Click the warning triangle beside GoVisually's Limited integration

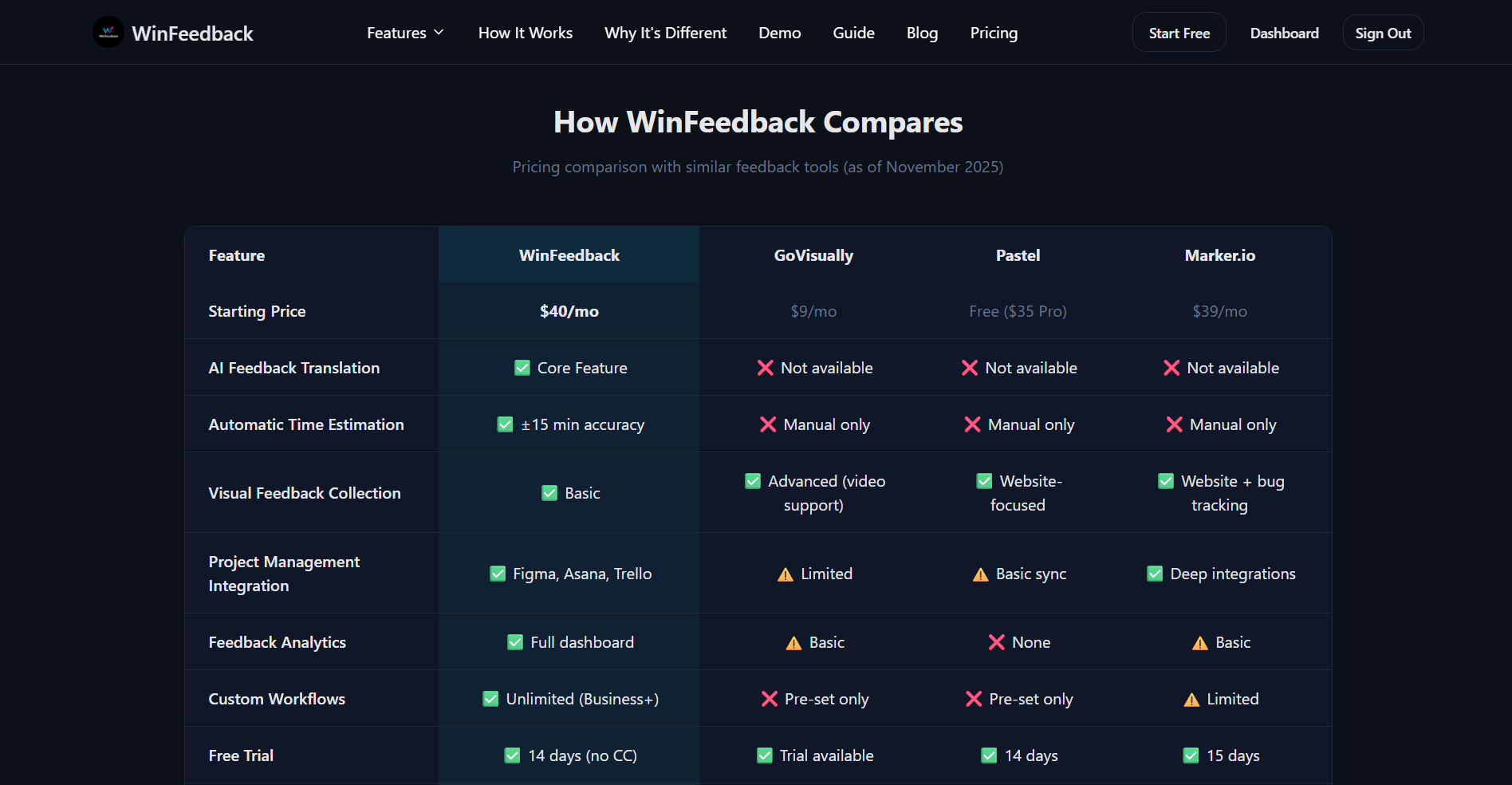click(785, 574)
